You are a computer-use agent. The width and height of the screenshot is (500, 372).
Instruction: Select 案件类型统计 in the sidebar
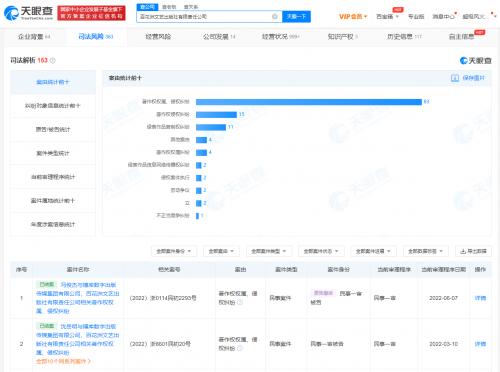coord(53,153)
